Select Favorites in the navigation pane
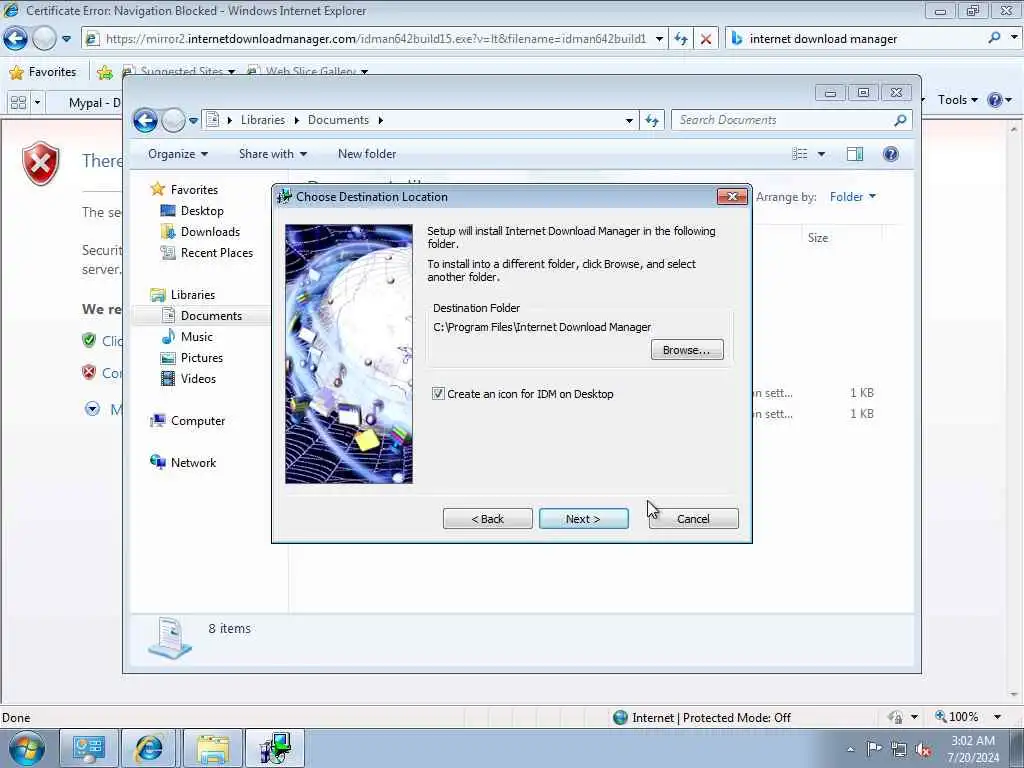 pyautogui.click(x=194, y=189)
